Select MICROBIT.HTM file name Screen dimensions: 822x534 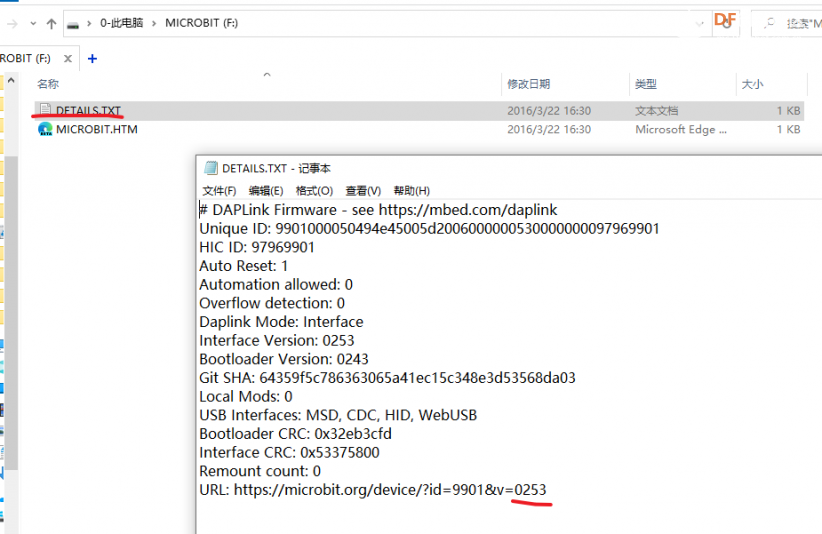97,129
